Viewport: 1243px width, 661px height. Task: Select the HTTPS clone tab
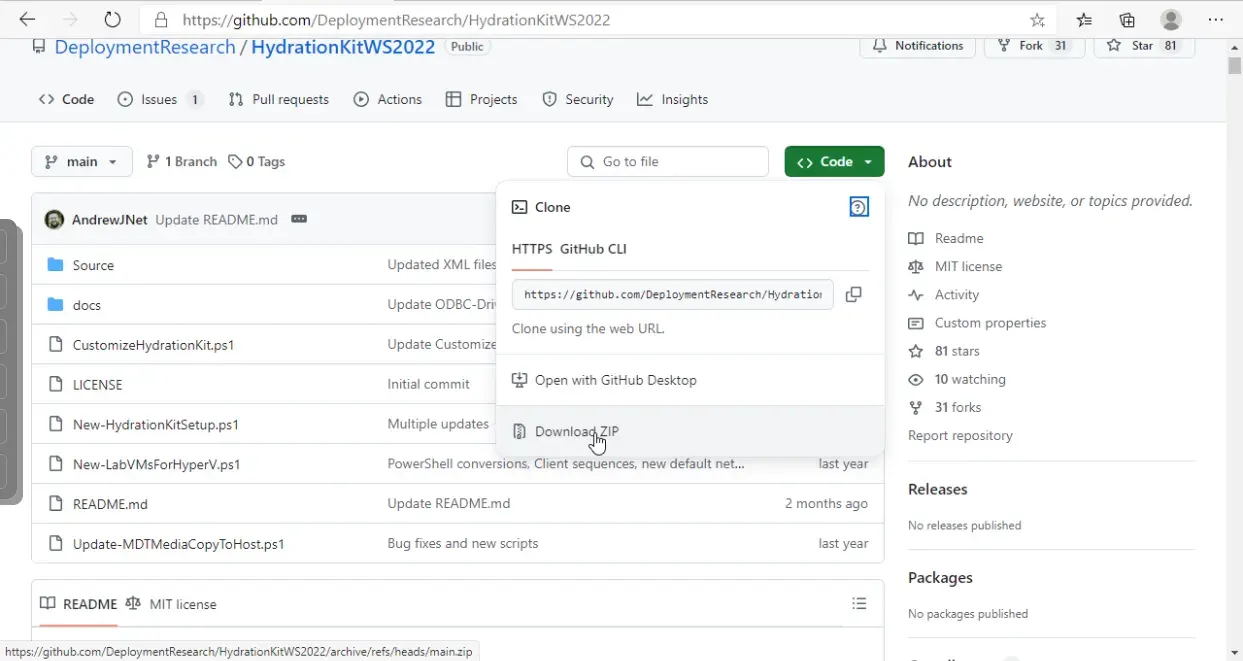(x=532, y=249)
